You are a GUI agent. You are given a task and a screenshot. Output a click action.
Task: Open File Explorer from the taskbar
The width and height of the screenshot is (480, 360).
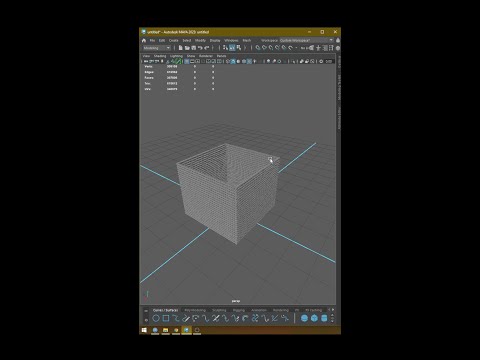pyautogui.click(x=165, y=330)
